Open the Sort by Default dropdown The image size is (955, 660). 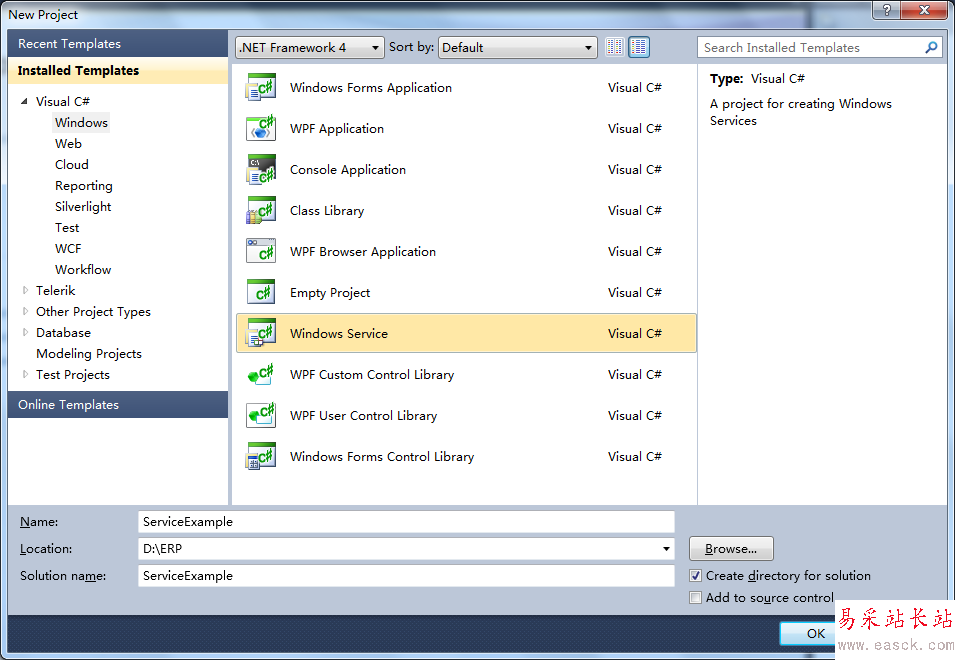[517, 47]
